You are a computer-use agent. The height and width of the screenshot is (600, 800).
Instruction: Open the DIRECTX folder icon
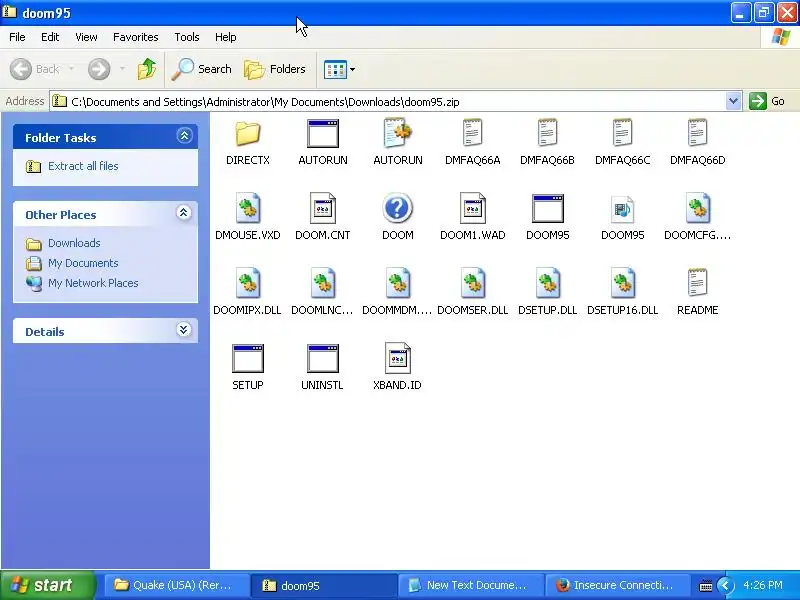tap(248, 134)
